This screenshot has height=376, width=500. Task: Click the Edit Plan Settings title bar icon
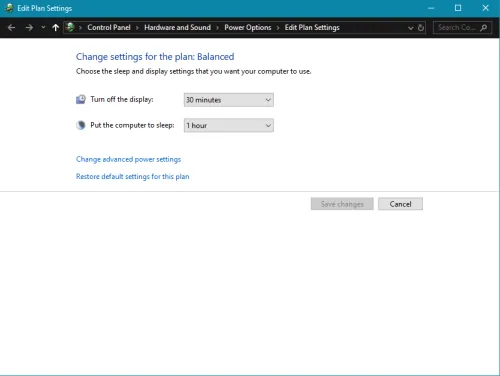coord(9,8)
